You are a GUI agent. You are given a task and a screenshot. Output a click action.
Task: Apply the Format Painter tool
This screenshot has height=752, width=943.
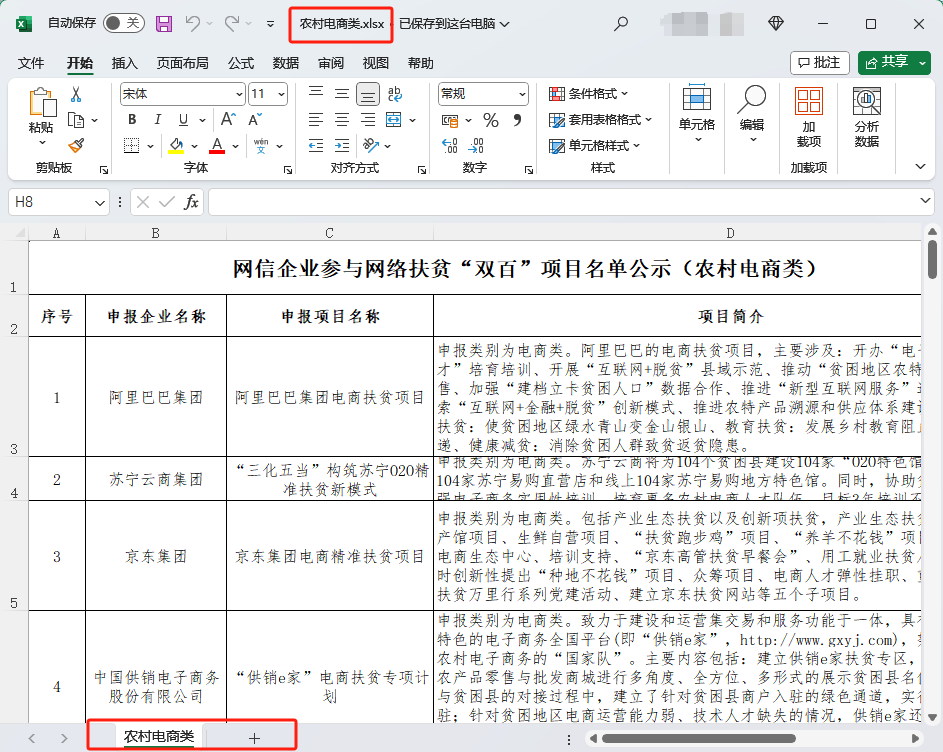click(x=78, y=143)
